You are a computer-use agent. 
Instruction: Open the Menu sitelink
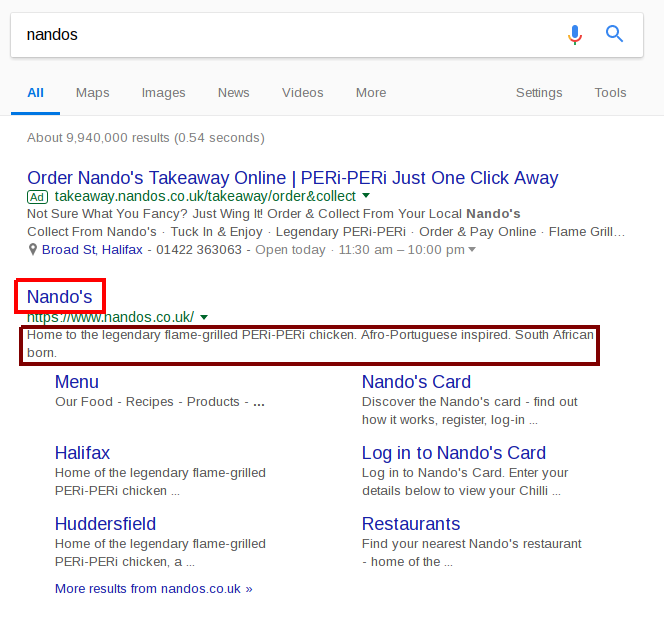(77, 382)
